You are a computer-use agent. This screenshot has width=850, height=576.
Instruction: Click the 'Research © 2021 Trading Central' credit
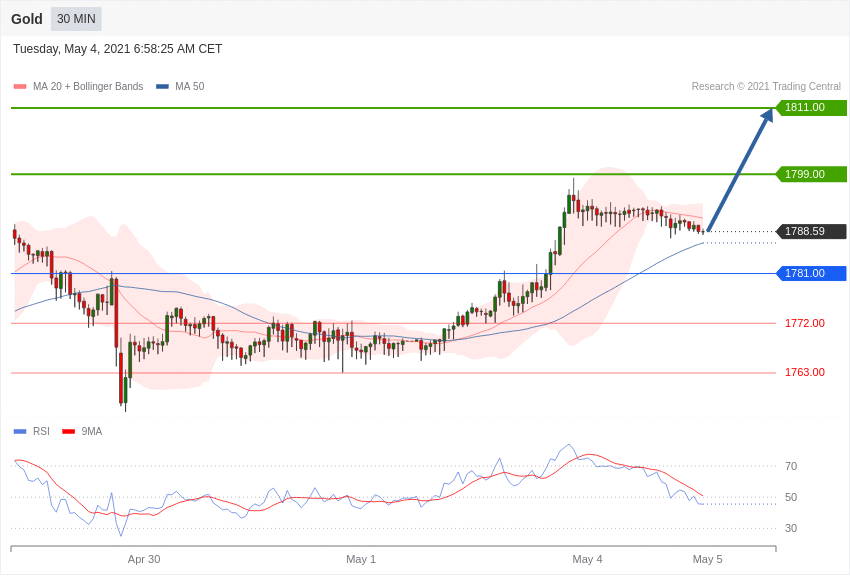point(766,86)
